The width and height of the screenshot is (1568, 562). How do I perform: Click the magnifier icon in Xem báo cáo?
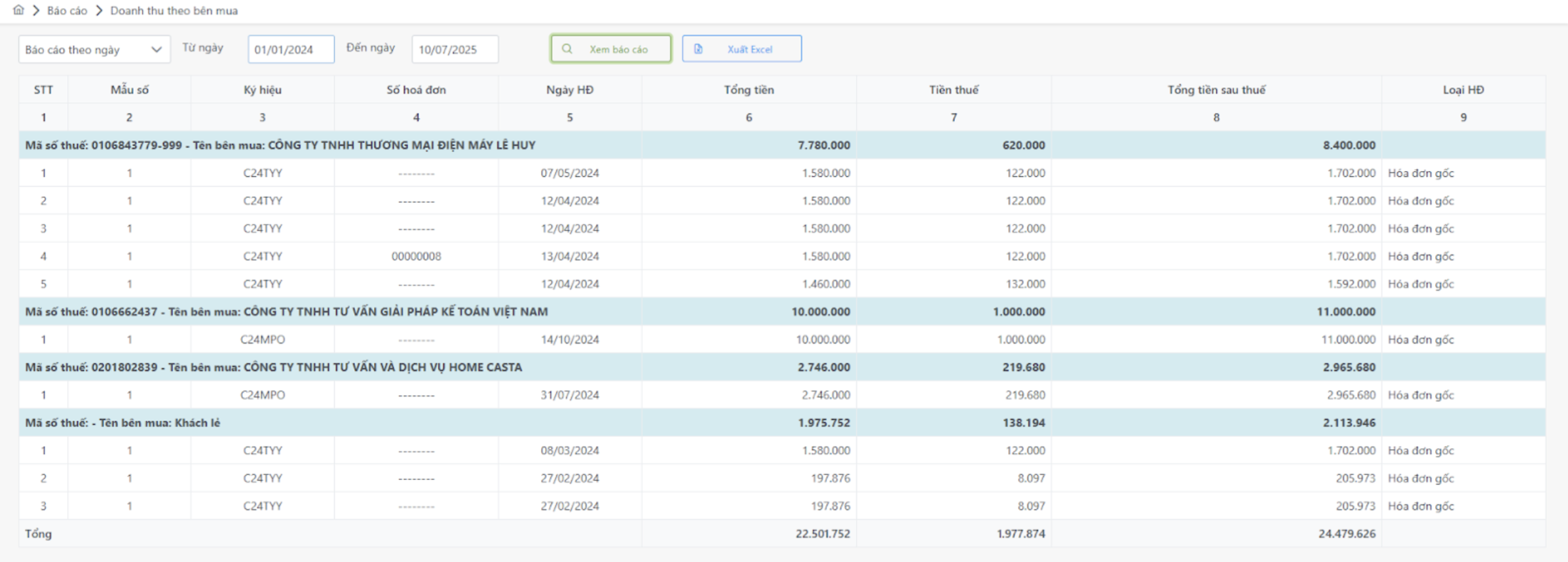point(567,49)
